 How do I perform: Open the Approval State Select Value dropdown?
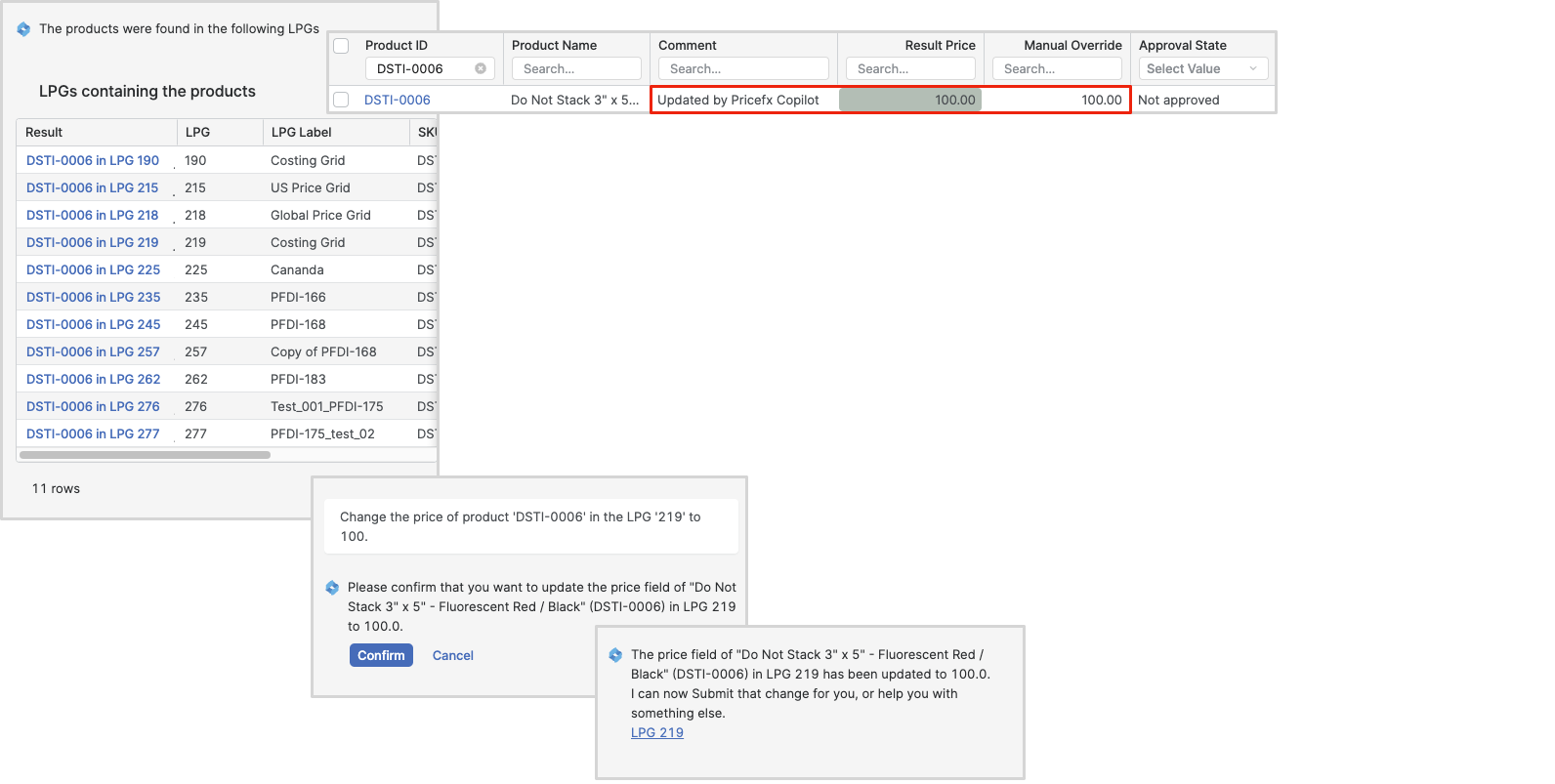point(1202,68)
